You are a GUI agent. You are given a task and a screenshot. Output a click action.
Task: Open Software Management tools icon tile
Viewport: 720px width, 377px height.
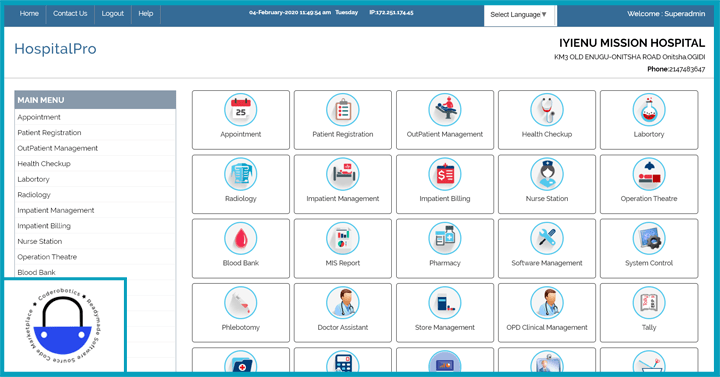546,248
